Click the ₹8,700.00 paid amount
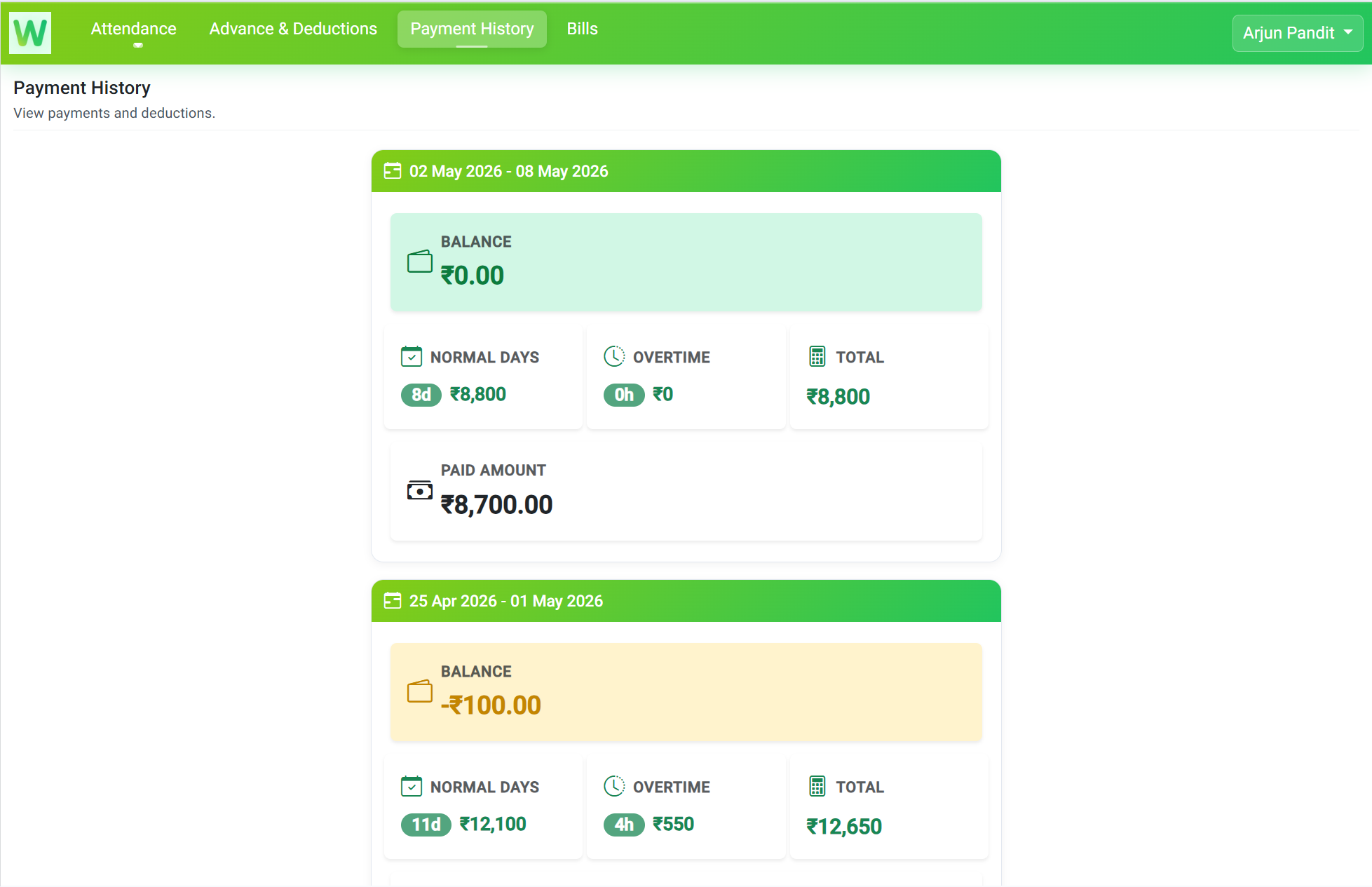1372x887 pixels. pyautogui.click(x=496, y=505)
